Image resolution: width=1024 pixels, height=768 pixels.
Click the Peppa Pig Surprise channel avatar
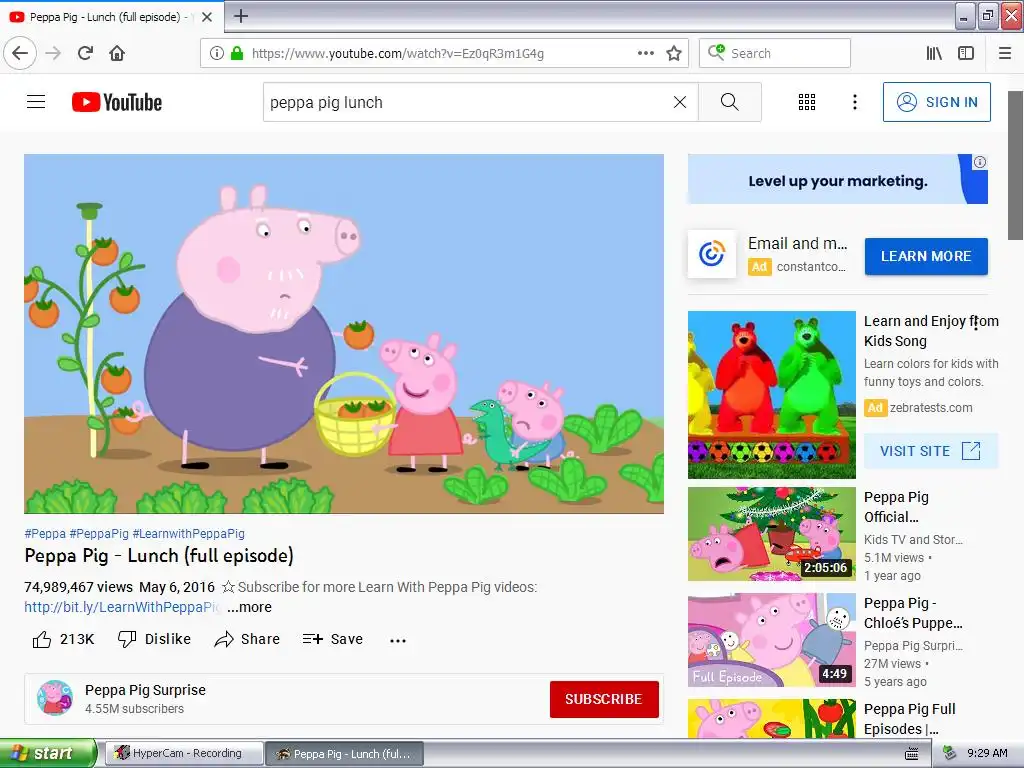(55, 697)
